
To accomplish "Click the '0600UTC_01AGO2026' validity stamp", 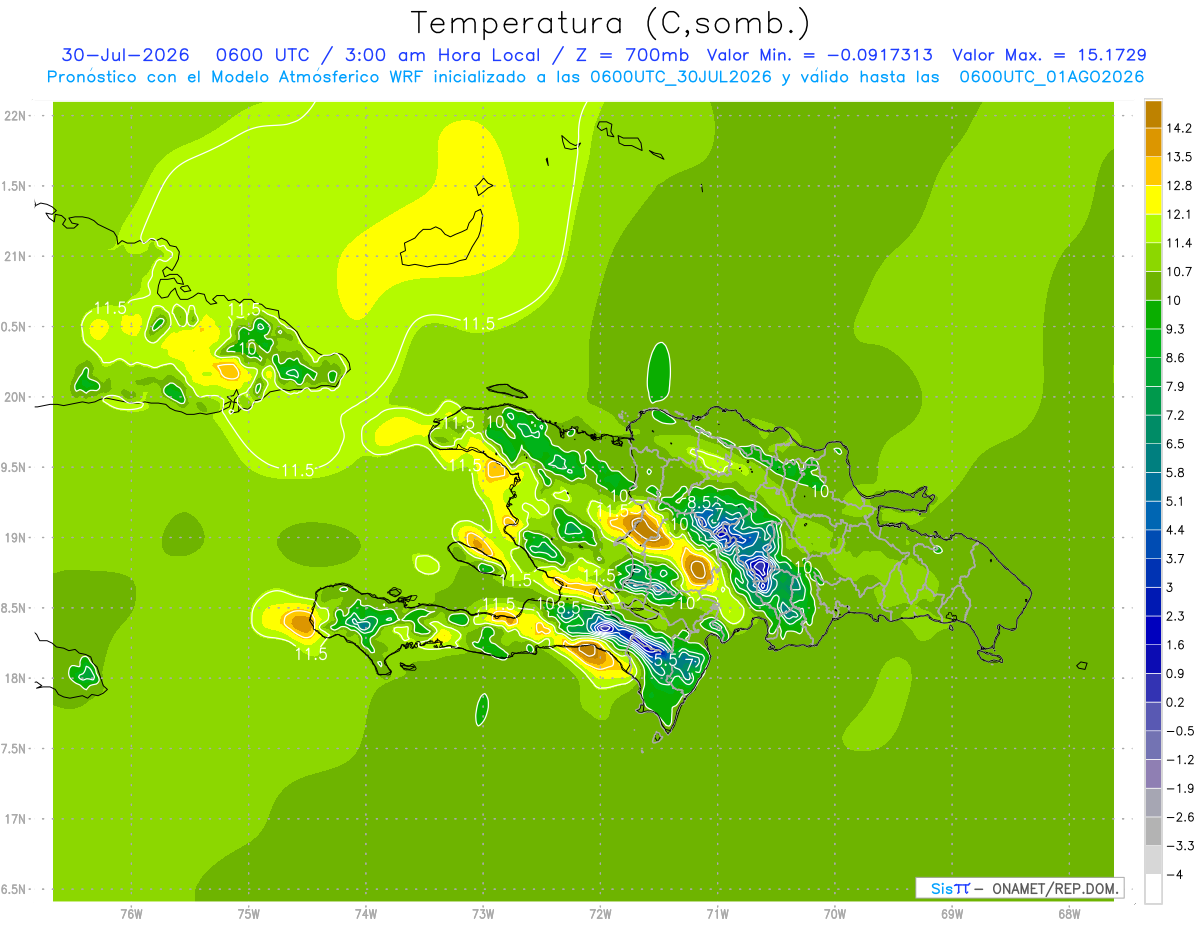I will click(x=1051, y=76).
